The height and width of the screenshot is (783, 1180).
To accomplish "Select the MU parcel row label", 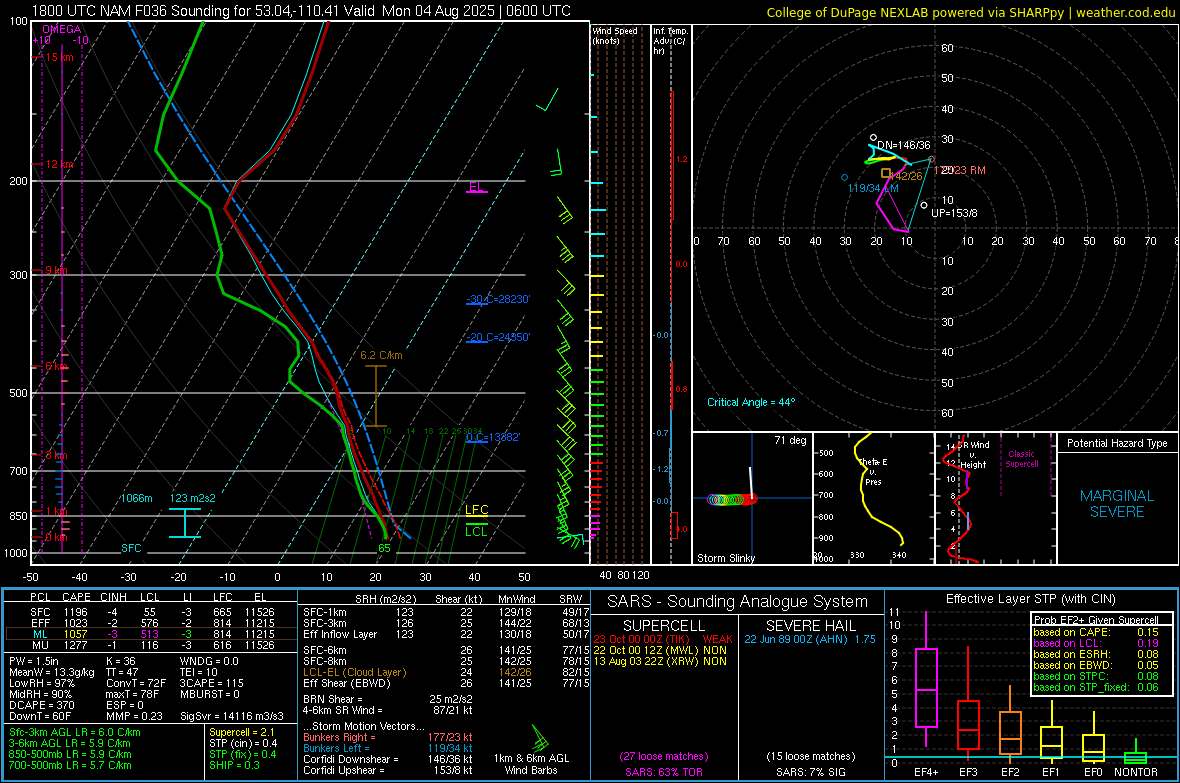I will [x=40, y=645].
